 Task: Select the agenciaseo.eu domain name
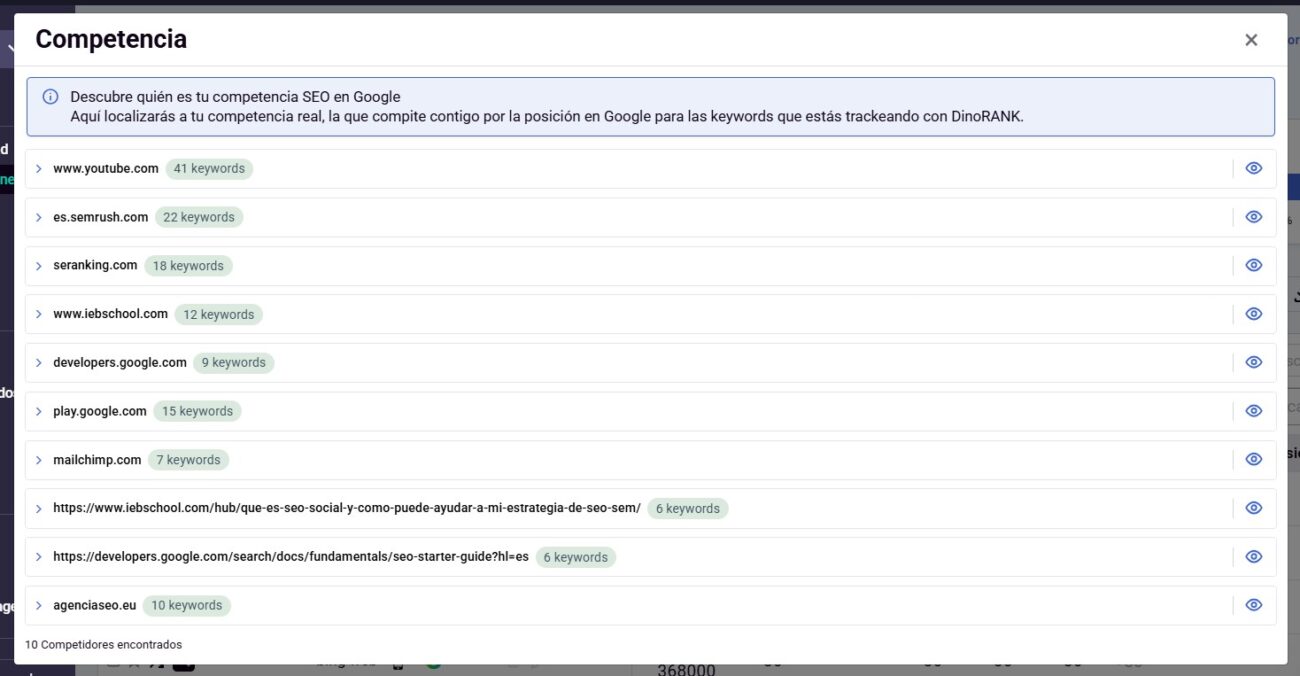(x=94, y=605)
